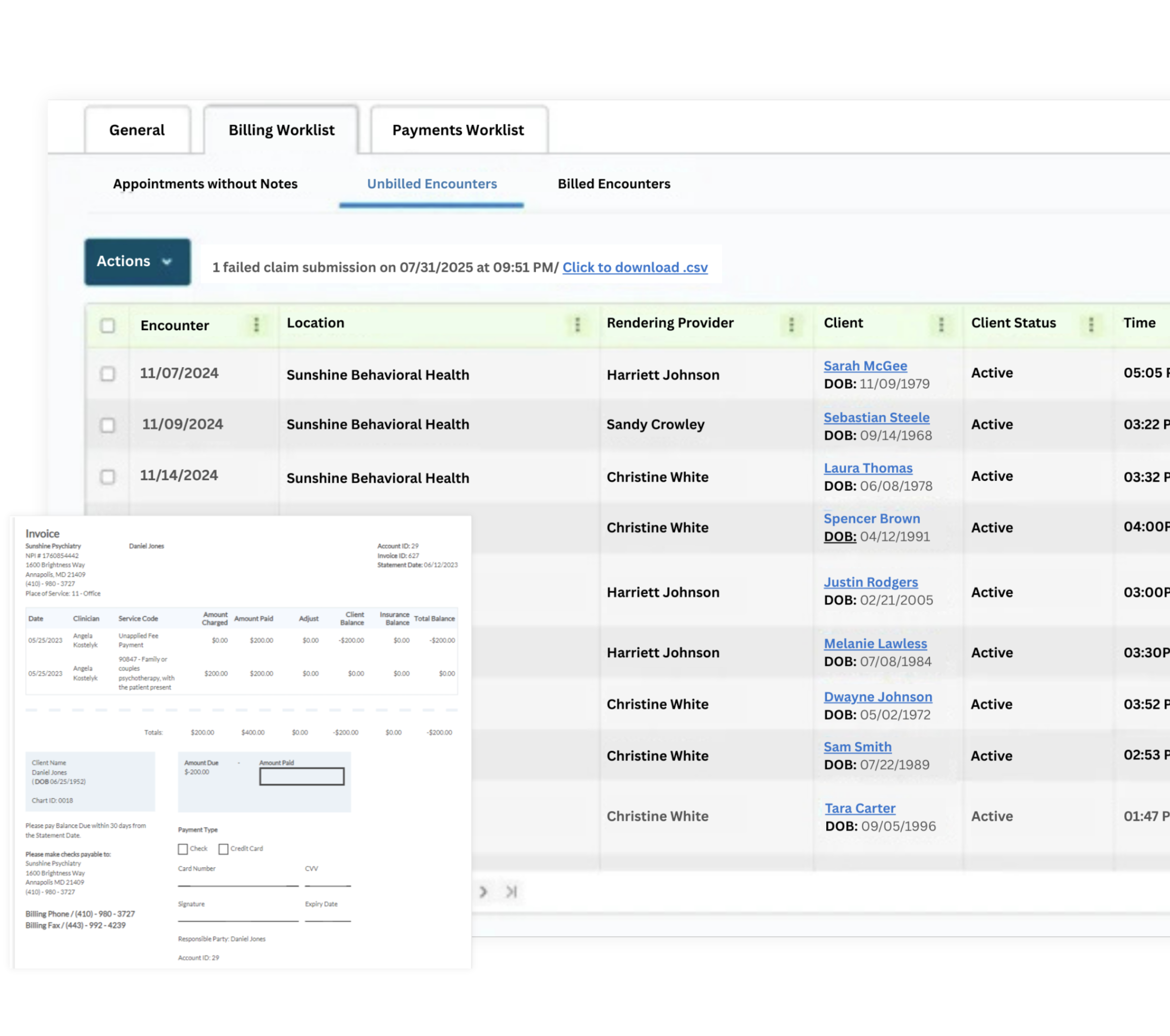Open Encounter column options menu
Image resolution: width=1170 pixels, height=1036 pixels.
pos(256,325)
